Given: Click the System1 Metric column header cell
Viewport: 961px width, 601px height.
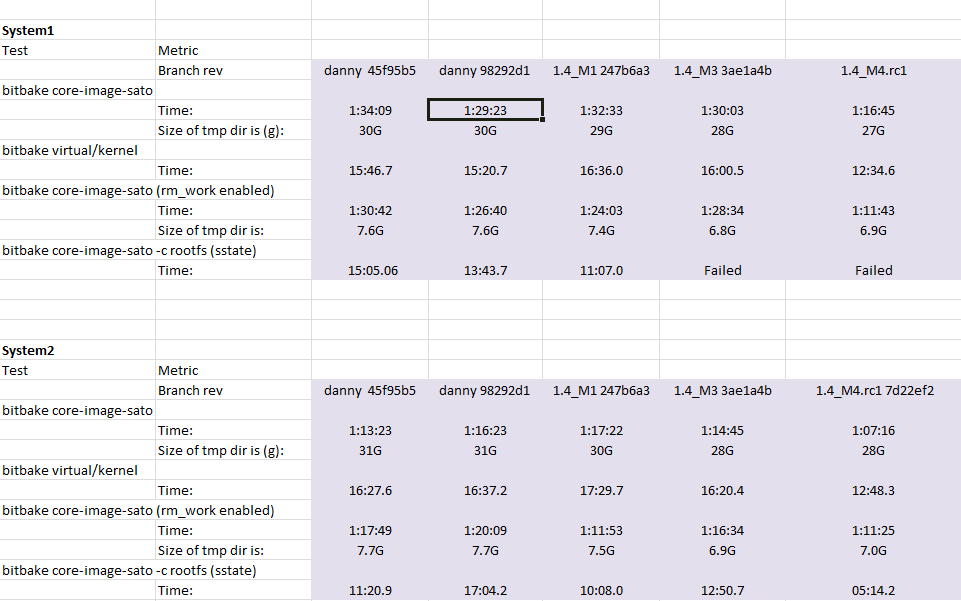Looking at the screenshot, I should [x=234, y=50].
